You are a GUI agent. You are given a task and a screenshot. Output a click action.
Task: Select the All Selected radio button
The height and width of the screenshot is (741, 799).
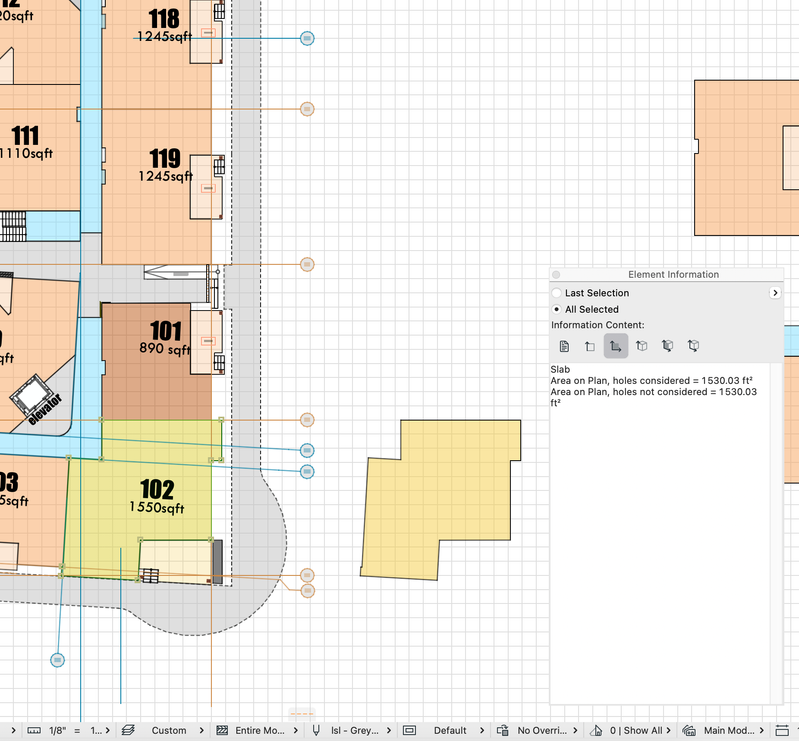pos(556,309)
